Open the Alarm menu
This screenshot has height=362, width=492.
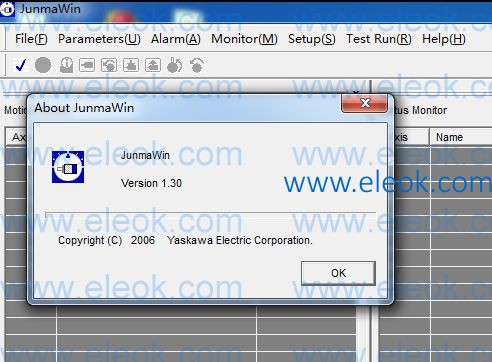176,39
